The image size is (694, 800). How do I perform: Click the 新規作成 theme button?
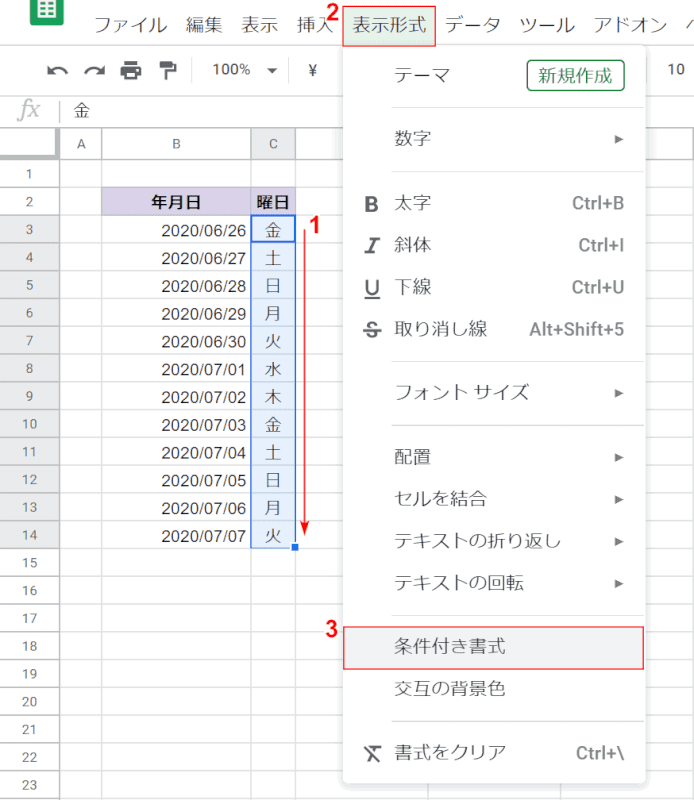(575, 76)
